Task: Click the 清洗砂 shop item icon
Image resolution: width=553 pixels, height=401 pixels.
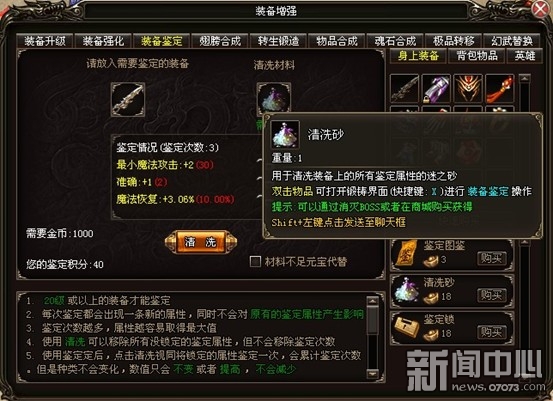Action: 406,291
